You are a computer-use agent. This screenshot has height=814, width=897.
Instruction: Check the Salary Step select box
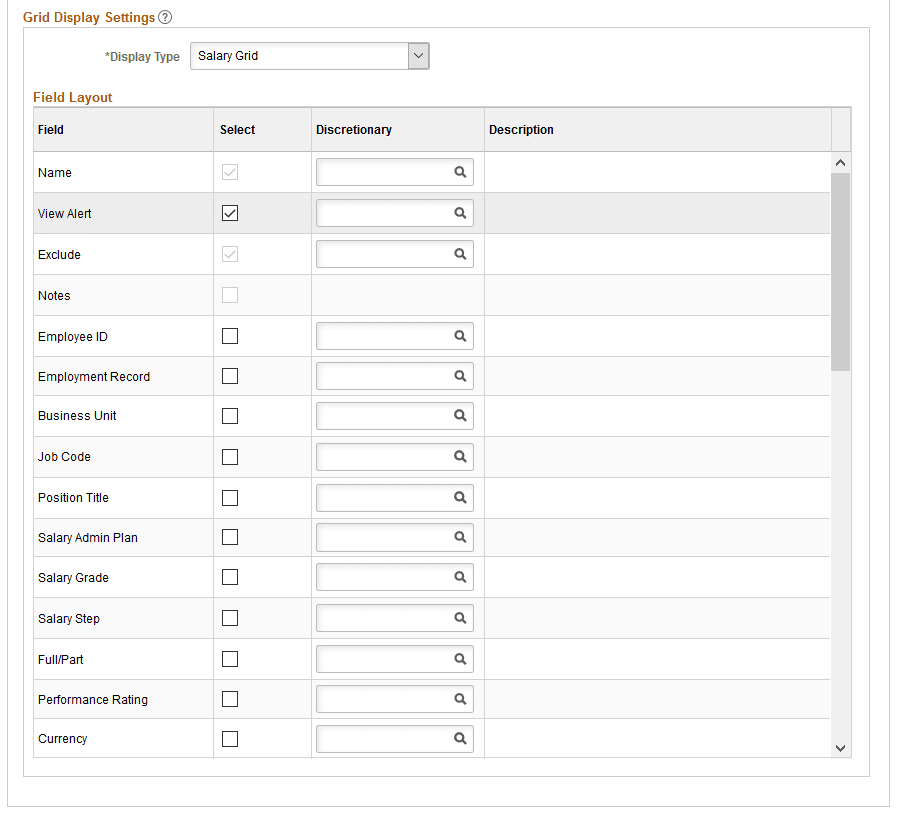[229, 618]
